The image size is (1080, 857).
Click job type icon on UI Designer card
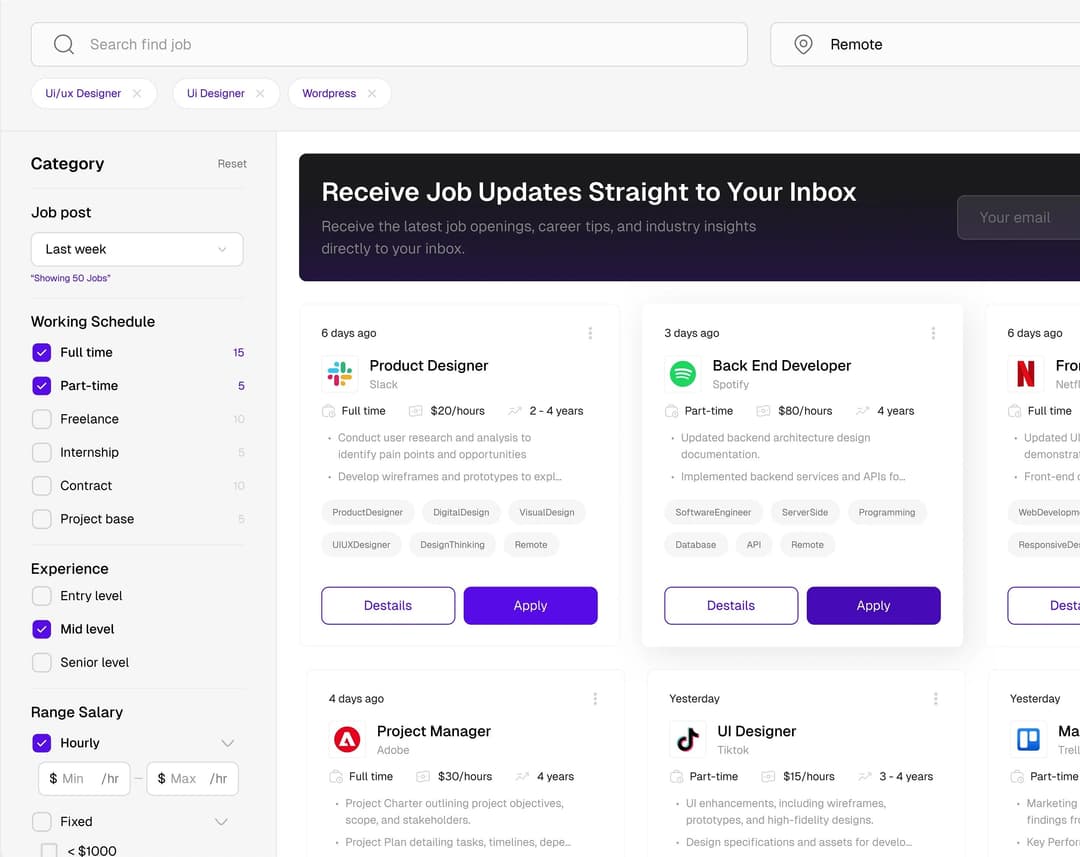tap(676, 777)
